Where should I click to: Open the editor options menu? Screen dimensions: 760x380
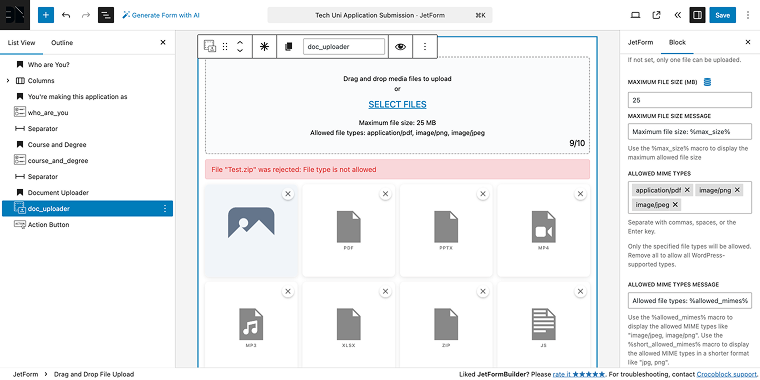tap(749, 15)
